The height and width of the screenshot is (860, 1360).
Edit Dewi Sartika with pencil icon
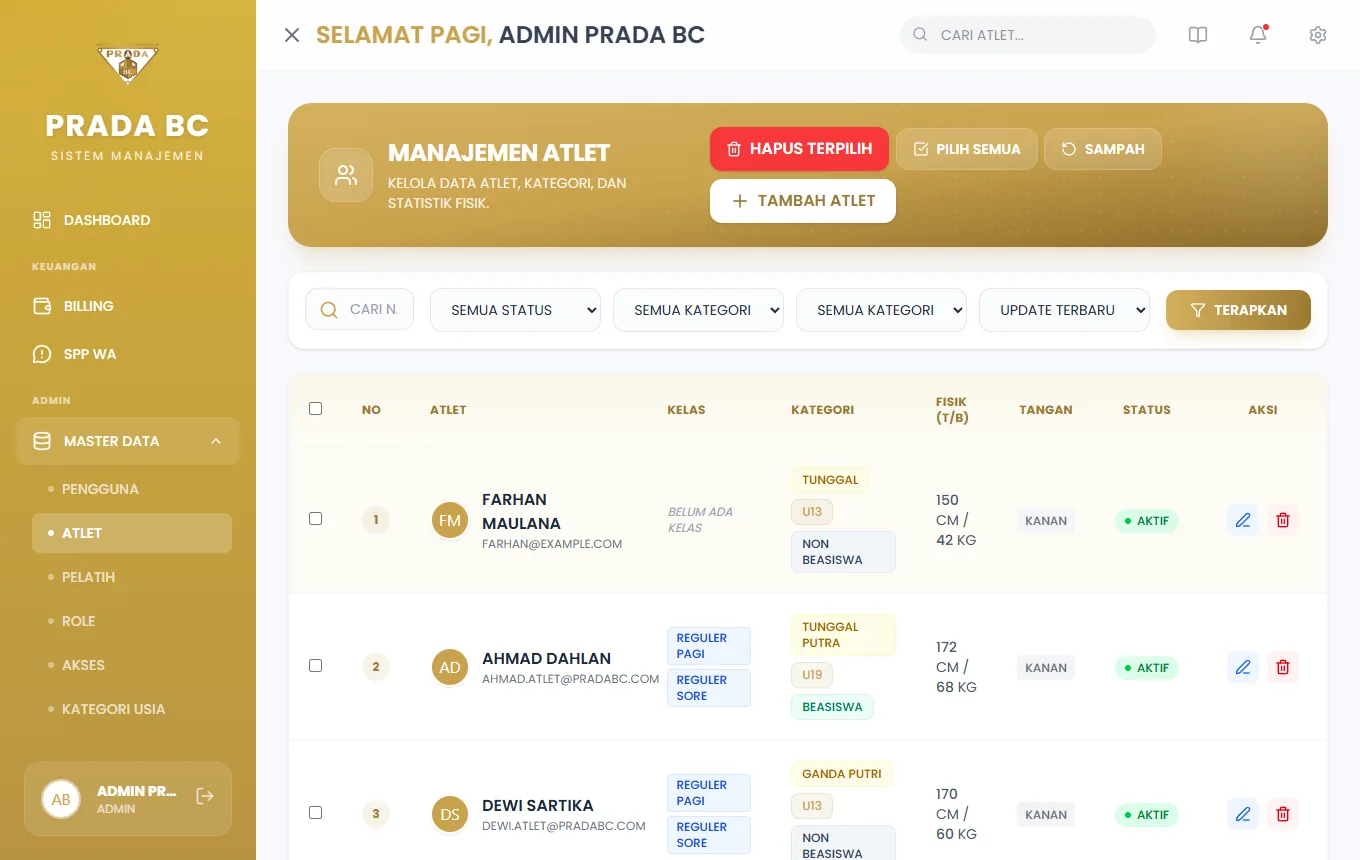(1243, 814)
